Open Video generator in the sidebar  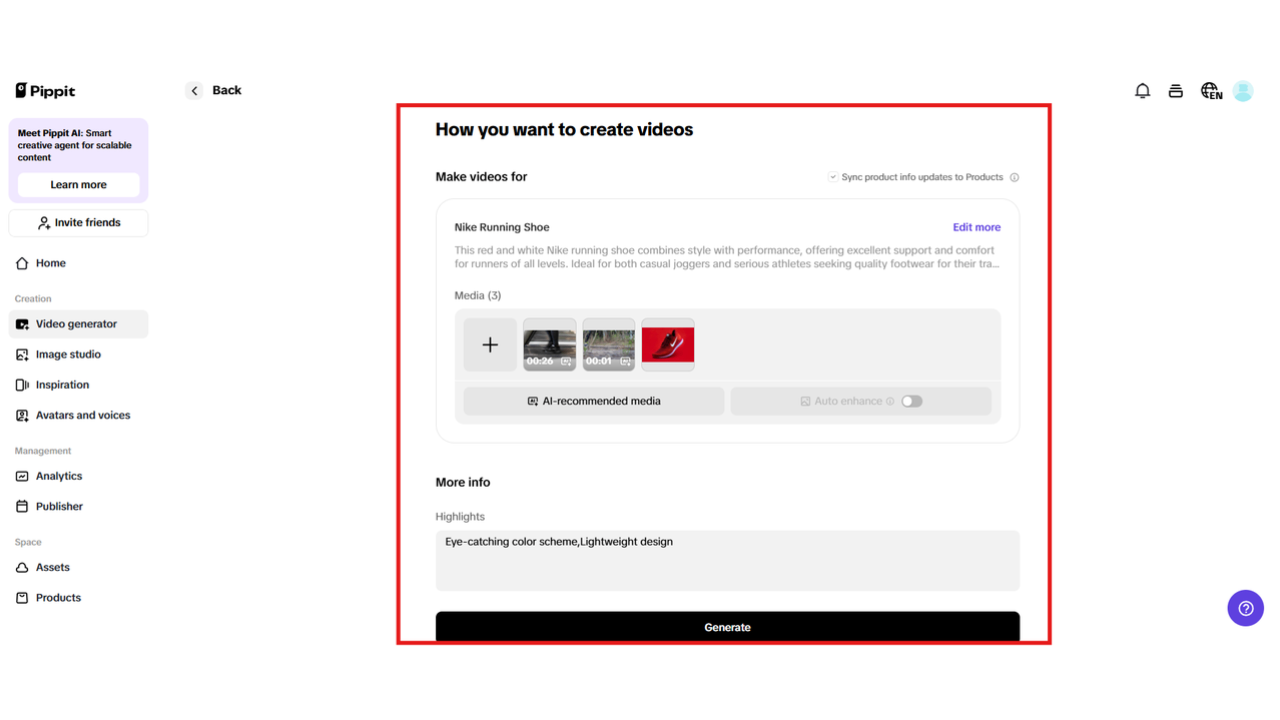click(78, 324)
